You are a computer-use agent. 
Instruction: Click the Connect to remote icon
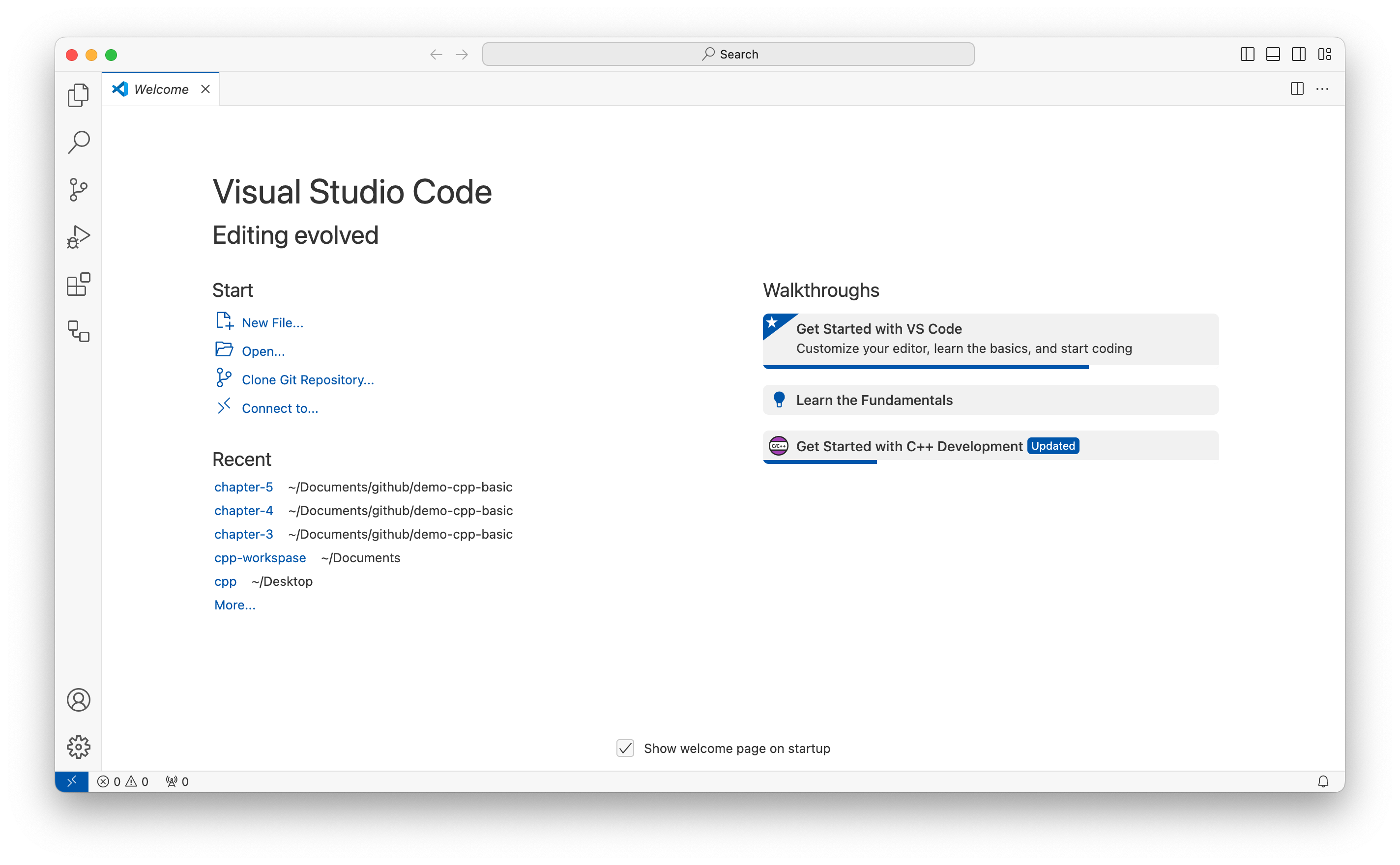[224, 405]
